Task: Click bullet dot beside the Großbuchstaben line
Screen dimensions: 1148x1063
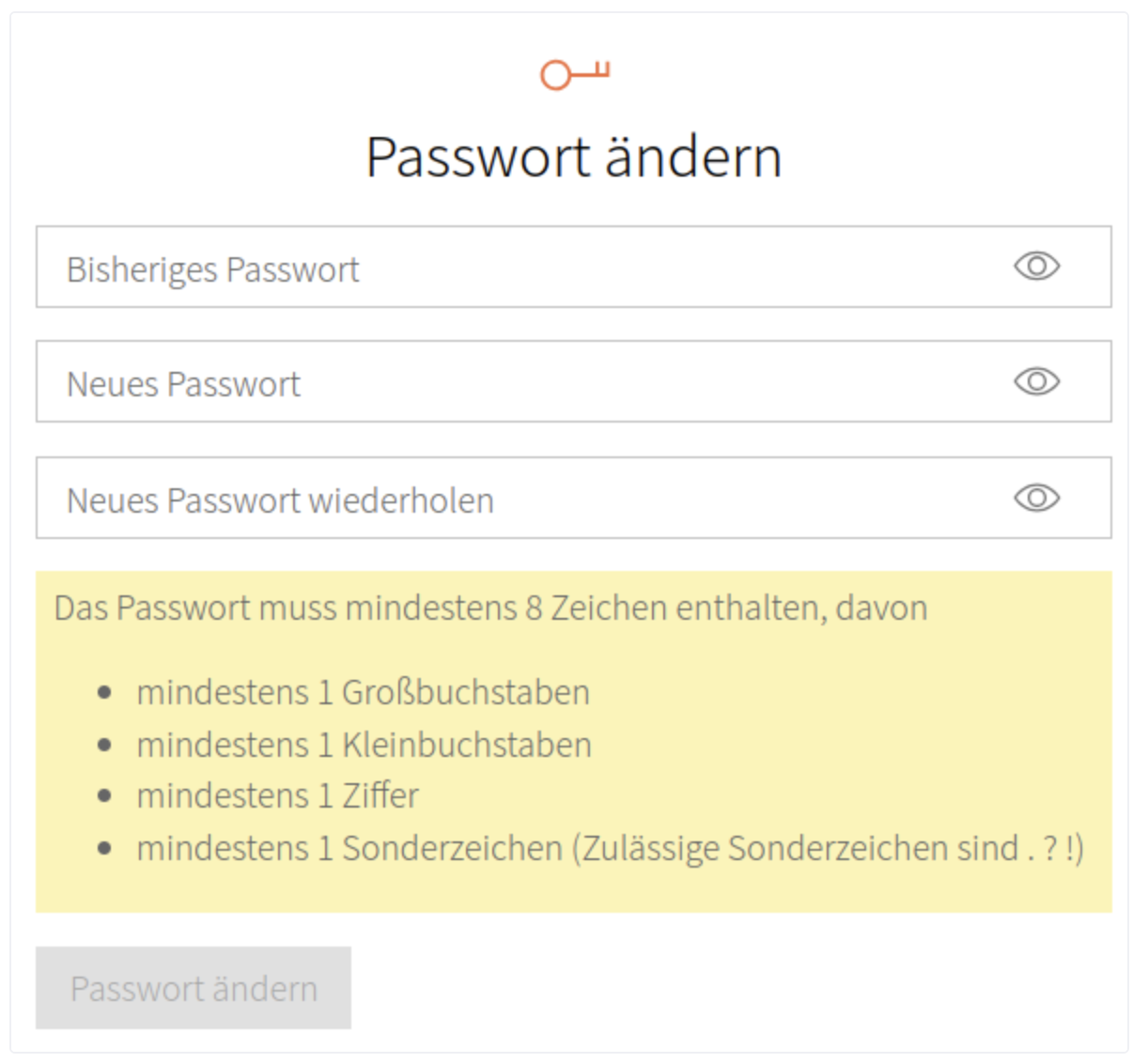Action: (x=105, y=694)
